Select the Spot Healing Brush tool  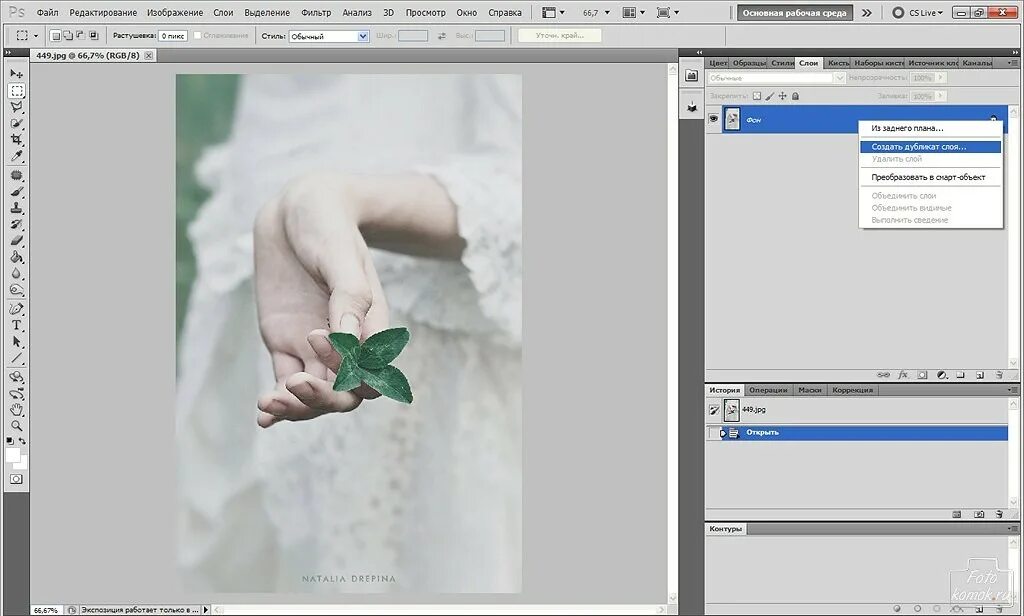click(x=16, y=175)
